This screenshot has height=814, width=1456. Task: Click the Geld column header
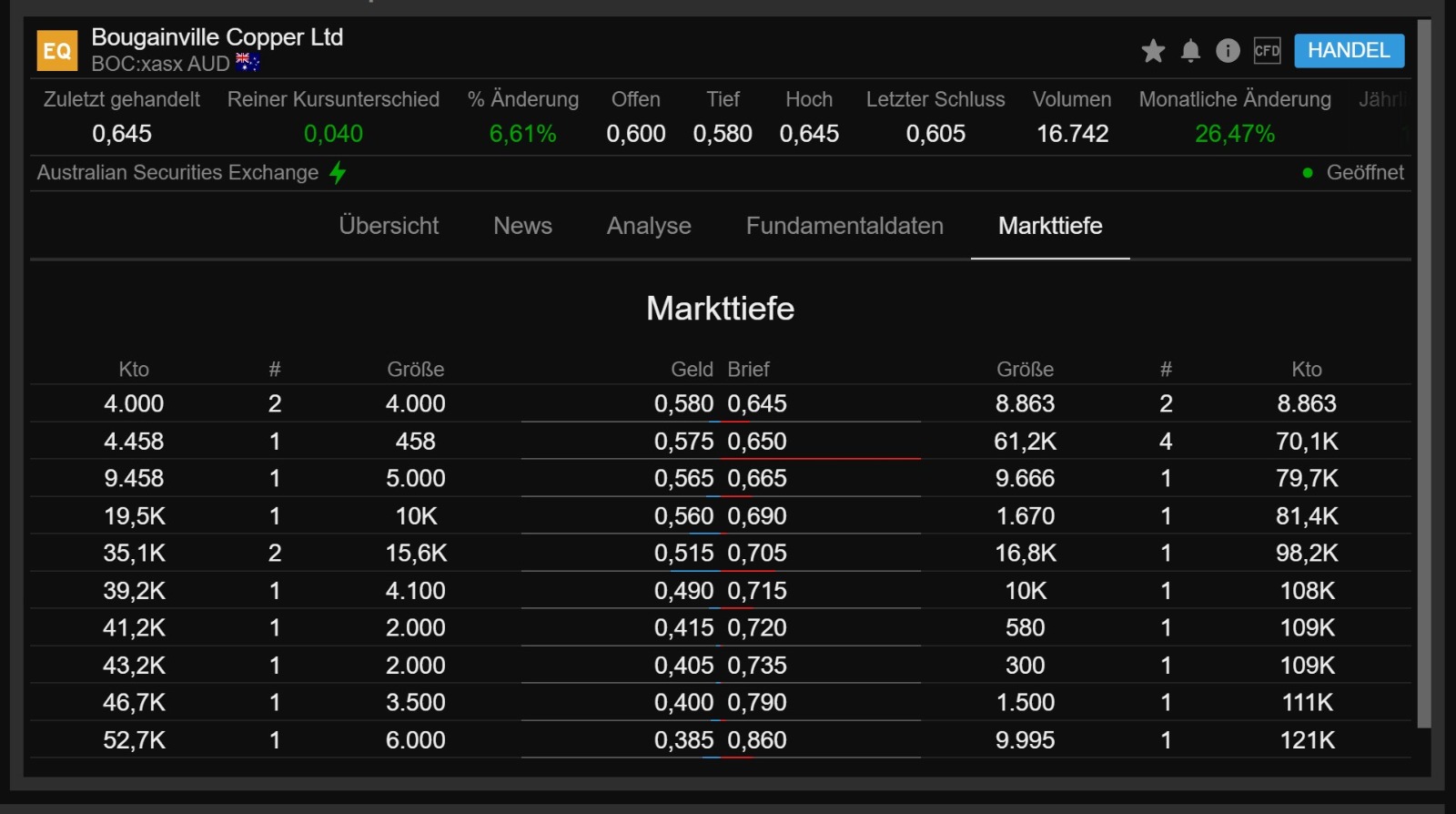coord(692,370)
